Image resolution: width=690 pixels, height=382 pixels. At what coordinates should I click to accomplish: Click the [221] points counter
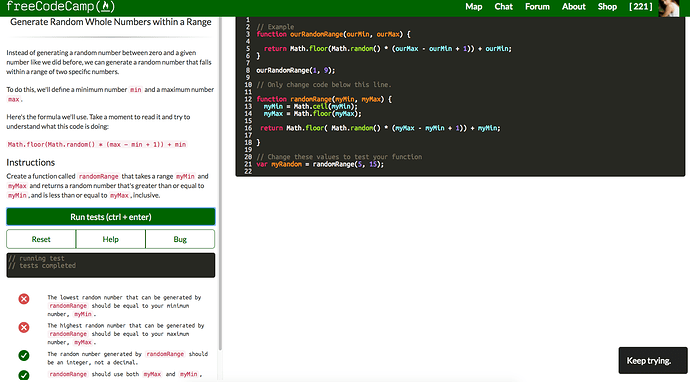(x=640, y=7)
